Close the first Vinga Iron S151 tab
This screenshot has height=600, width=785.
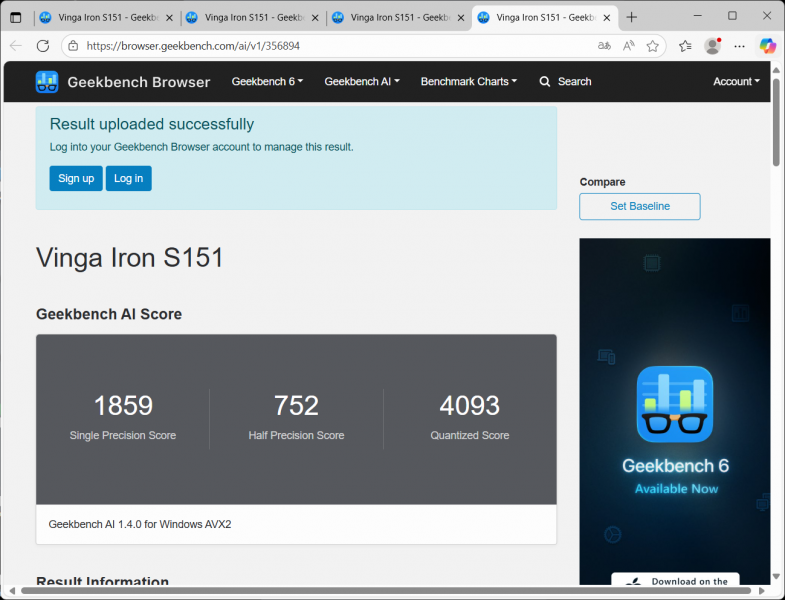(169, 18)
